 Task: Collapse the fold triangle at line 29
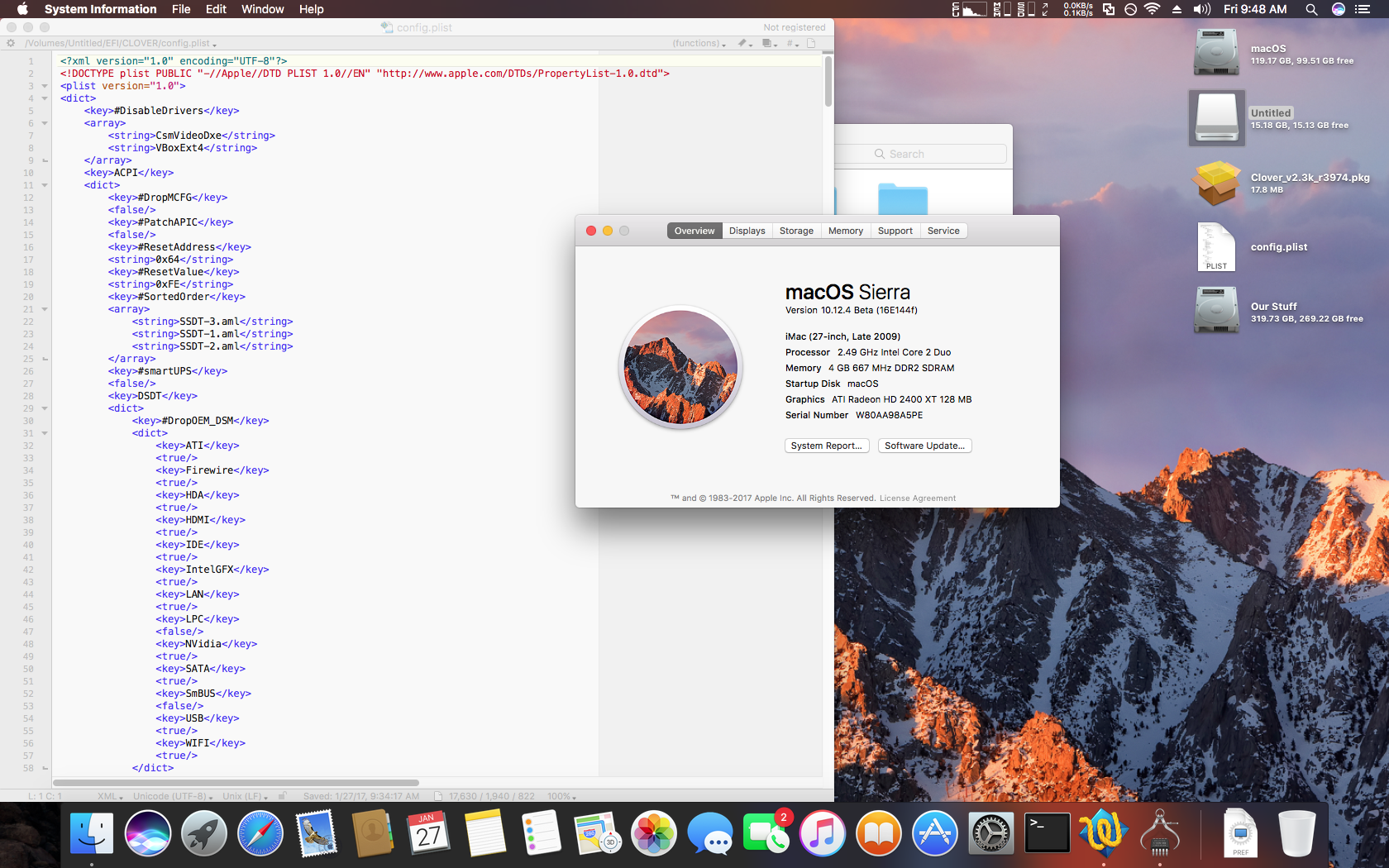point(45,408)
